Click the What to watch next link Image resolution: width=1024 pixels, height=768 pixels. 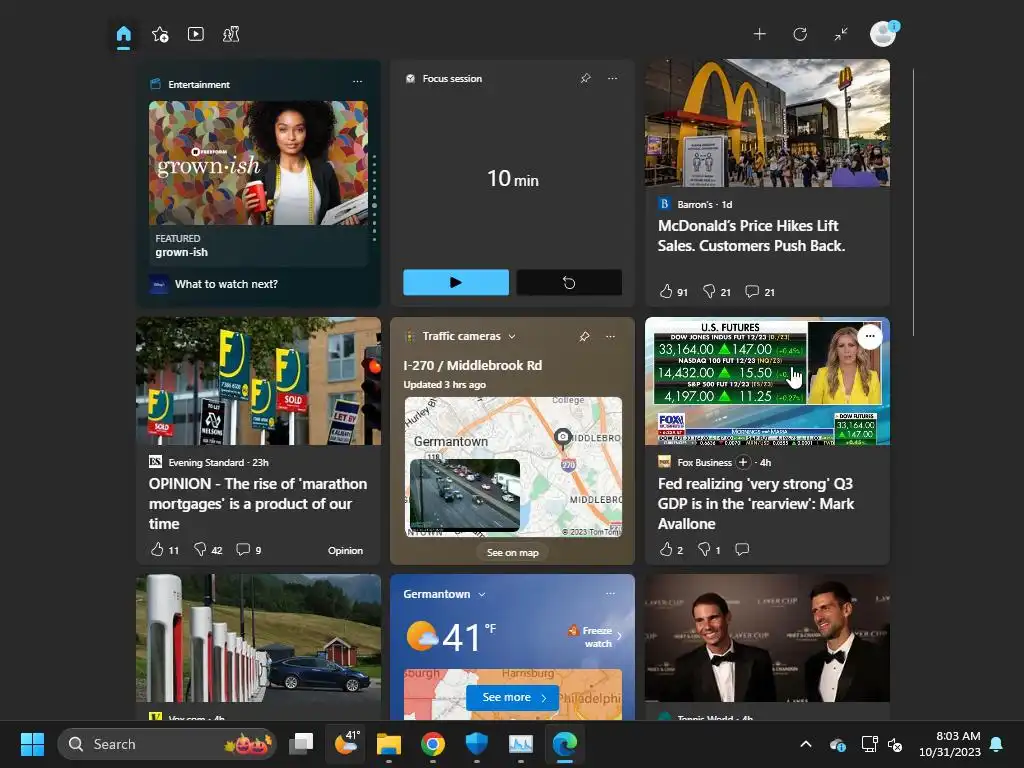[x=226, y=284]
